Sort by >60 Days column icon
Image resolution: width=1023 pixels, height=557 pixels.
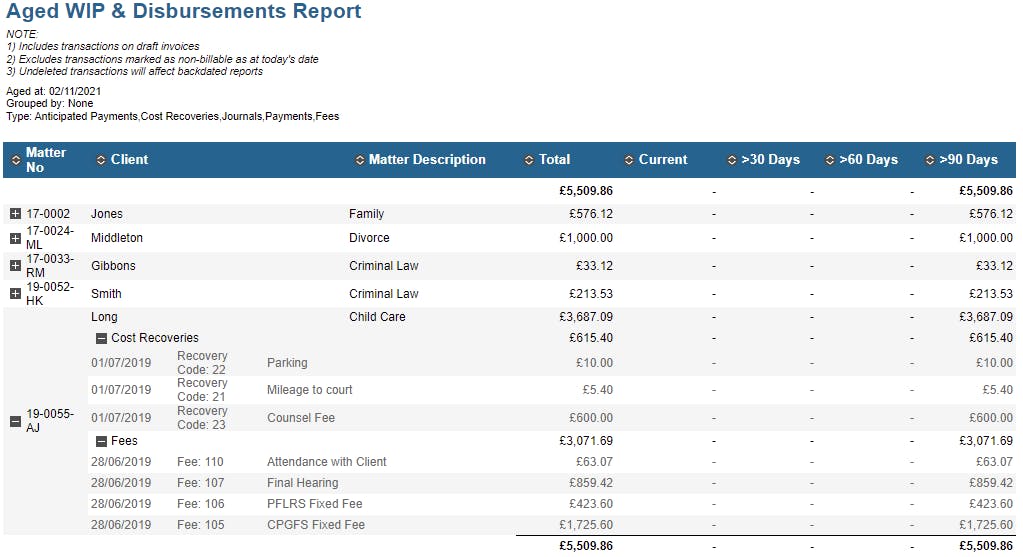829,160
